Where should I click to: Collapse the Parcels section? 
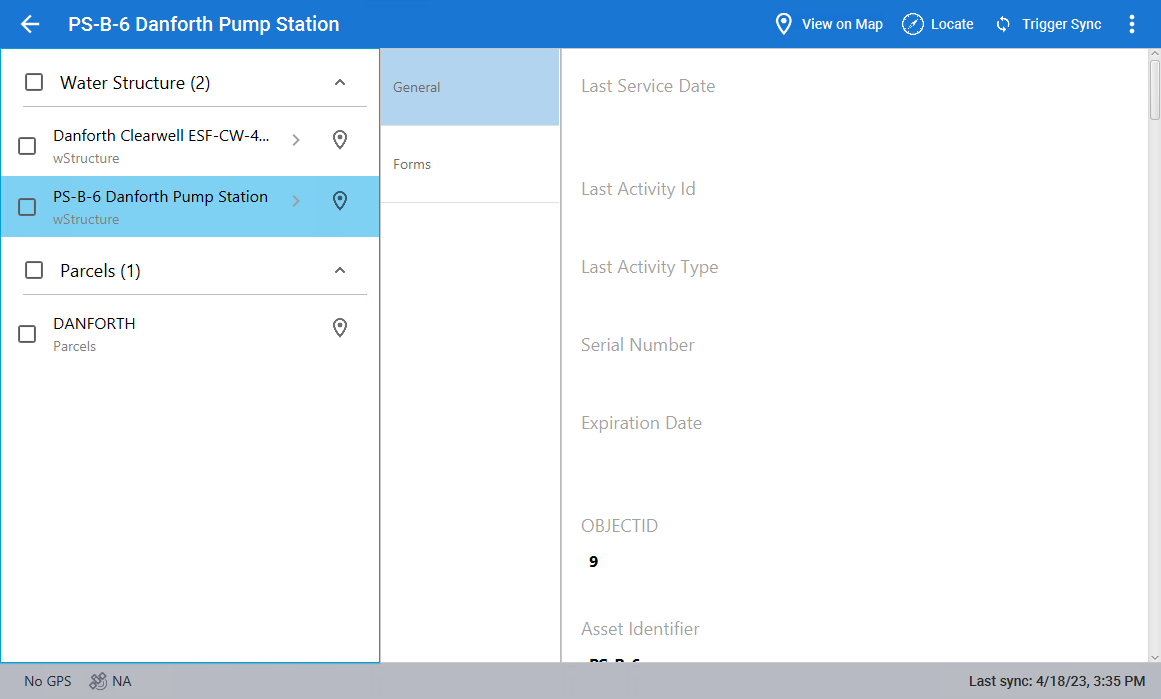(x=340, y=271)
